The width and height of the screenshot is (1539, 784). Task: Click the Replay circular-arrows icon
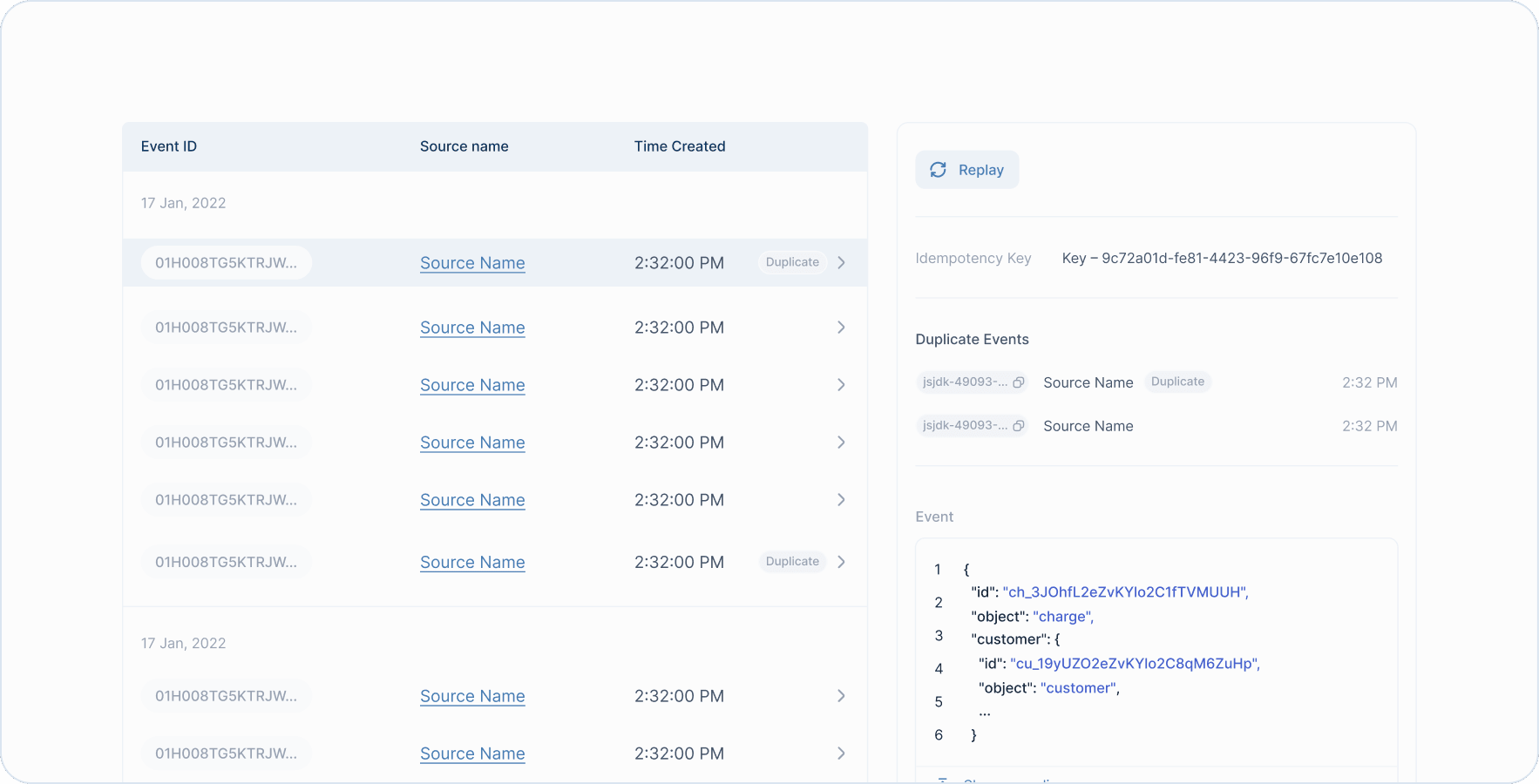click(938, 170)
